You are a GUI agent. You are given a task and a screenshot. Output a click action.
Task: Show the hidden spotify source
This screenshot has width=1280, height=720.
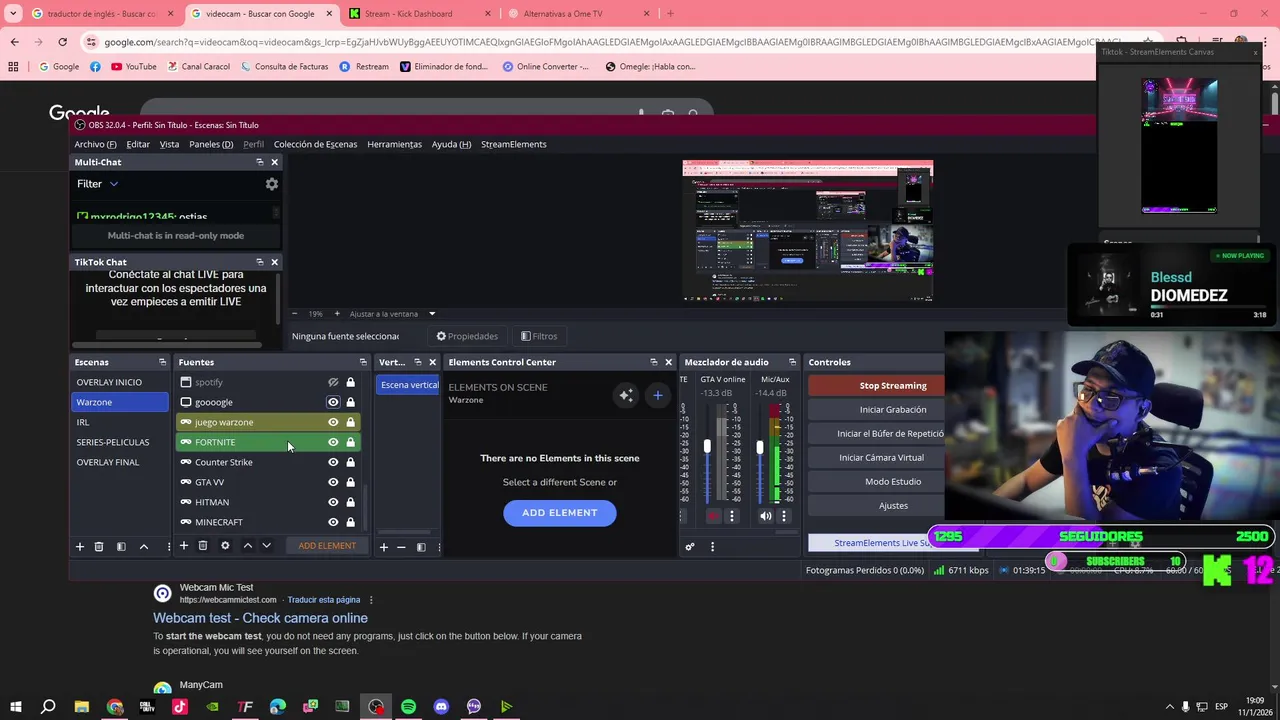pyautogui.click(x=333, y=382)
